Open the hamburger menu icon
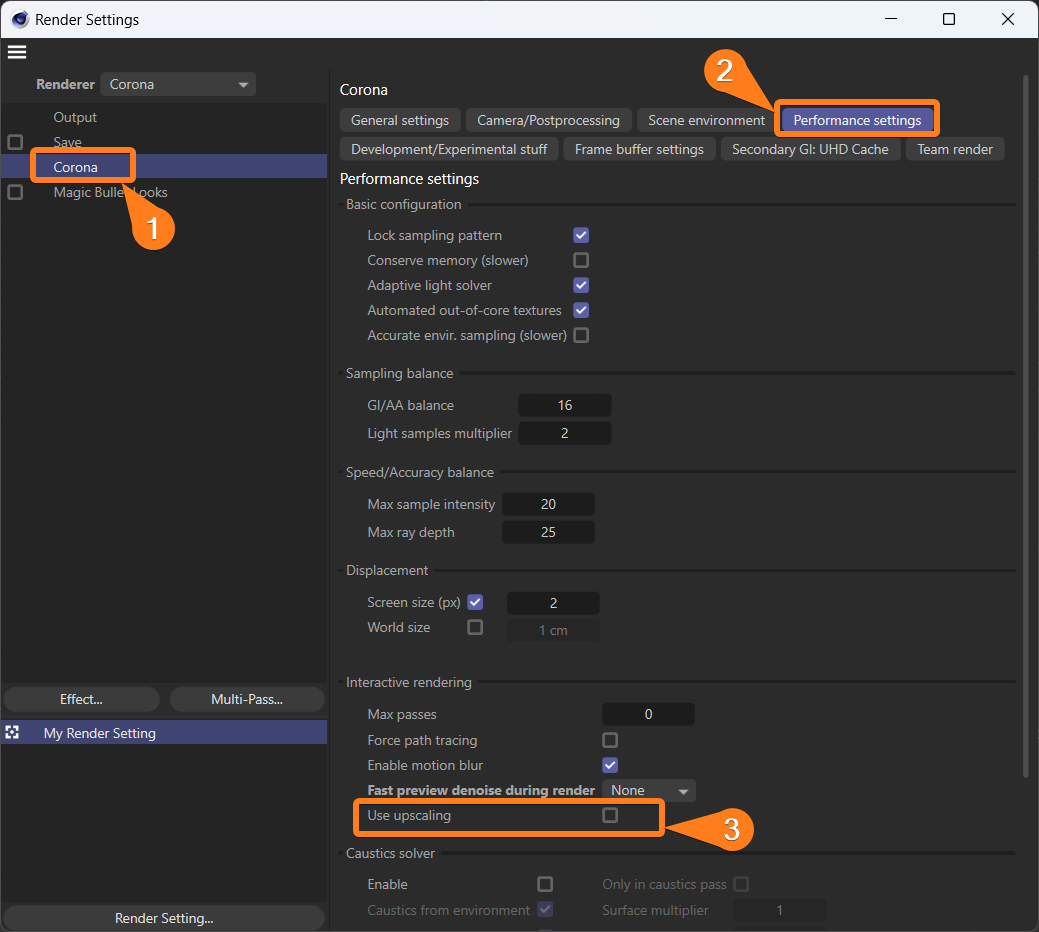 17,52
